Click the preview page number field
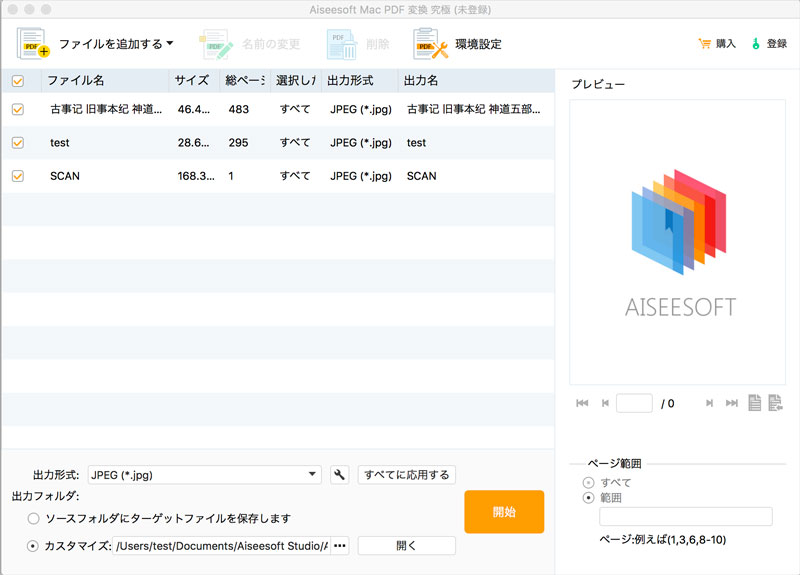Viewport: 800px width, 575px height. [634, 403]
